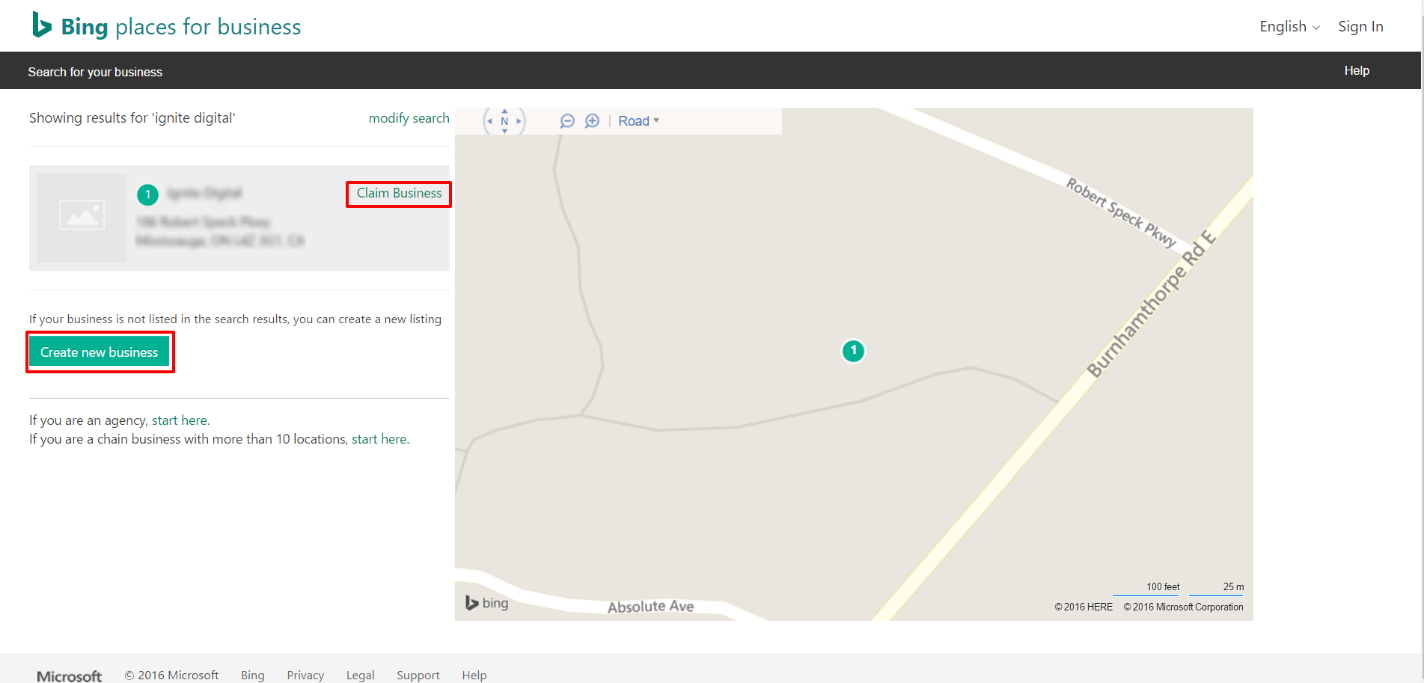Click the Absolute Ave map label

(x=650, y=607)
